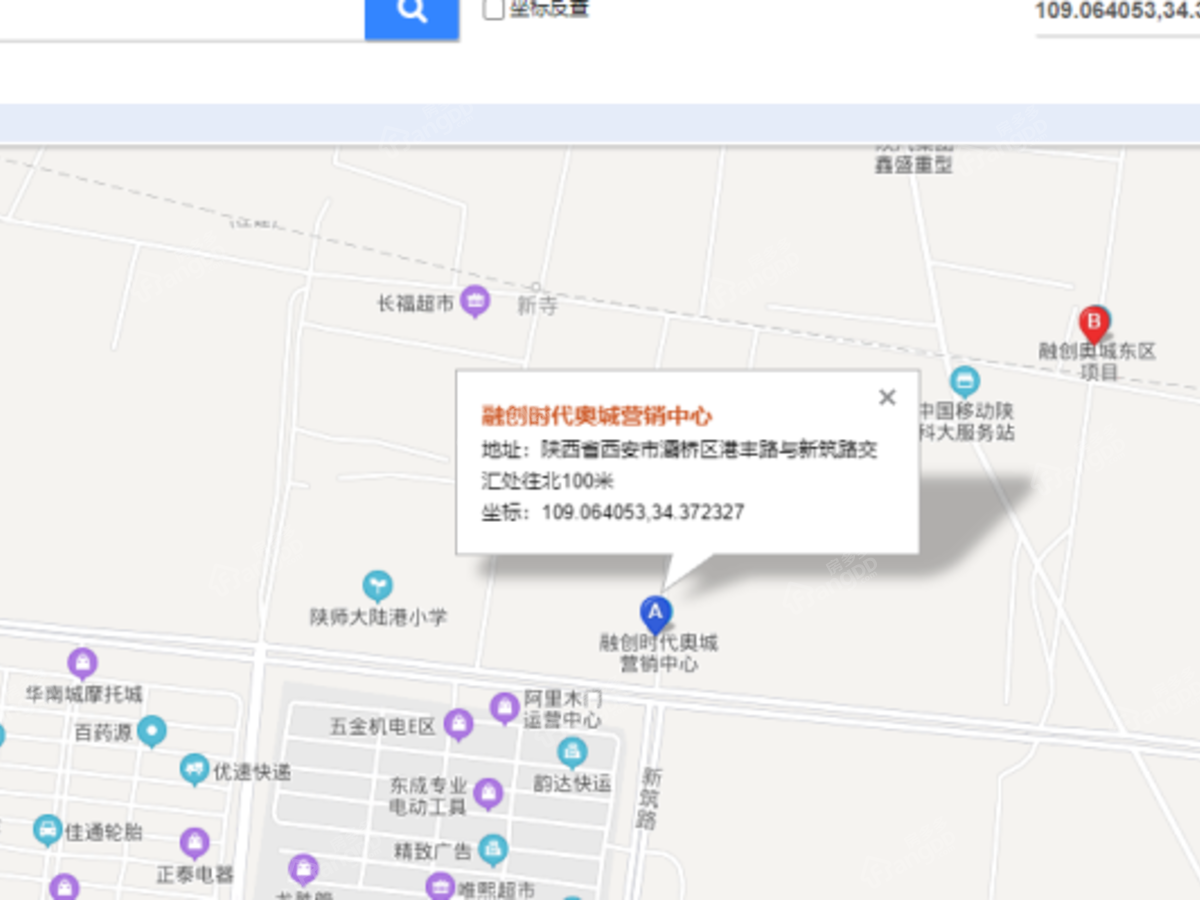Click the coordinate field showing 109.064053
Screen dimensions: 1200x900
(1118, 12)
